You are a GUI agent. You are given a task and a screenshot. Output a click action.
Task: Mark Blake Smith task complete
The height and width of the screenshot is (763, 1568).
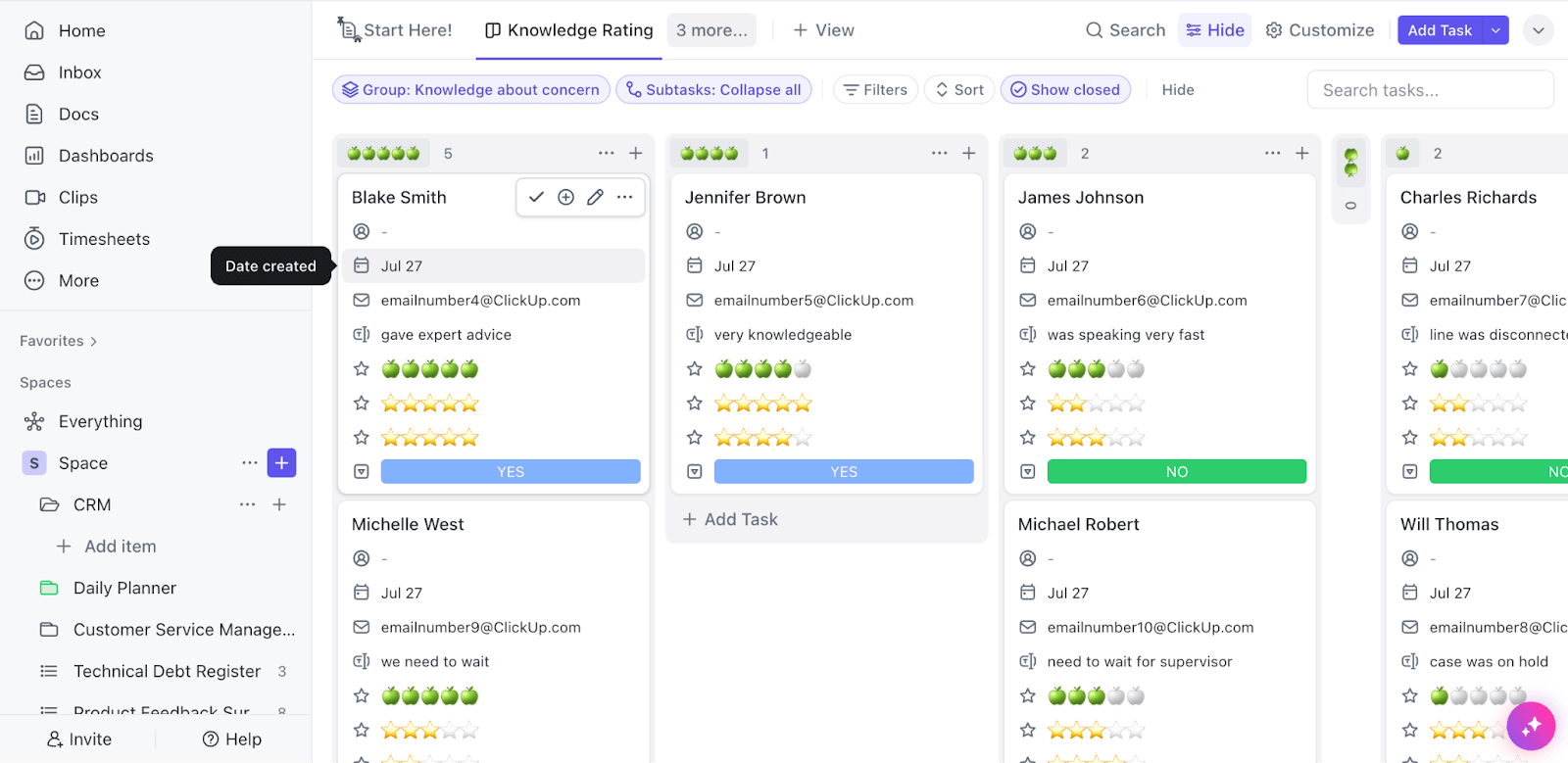click(x=536, y=197)
